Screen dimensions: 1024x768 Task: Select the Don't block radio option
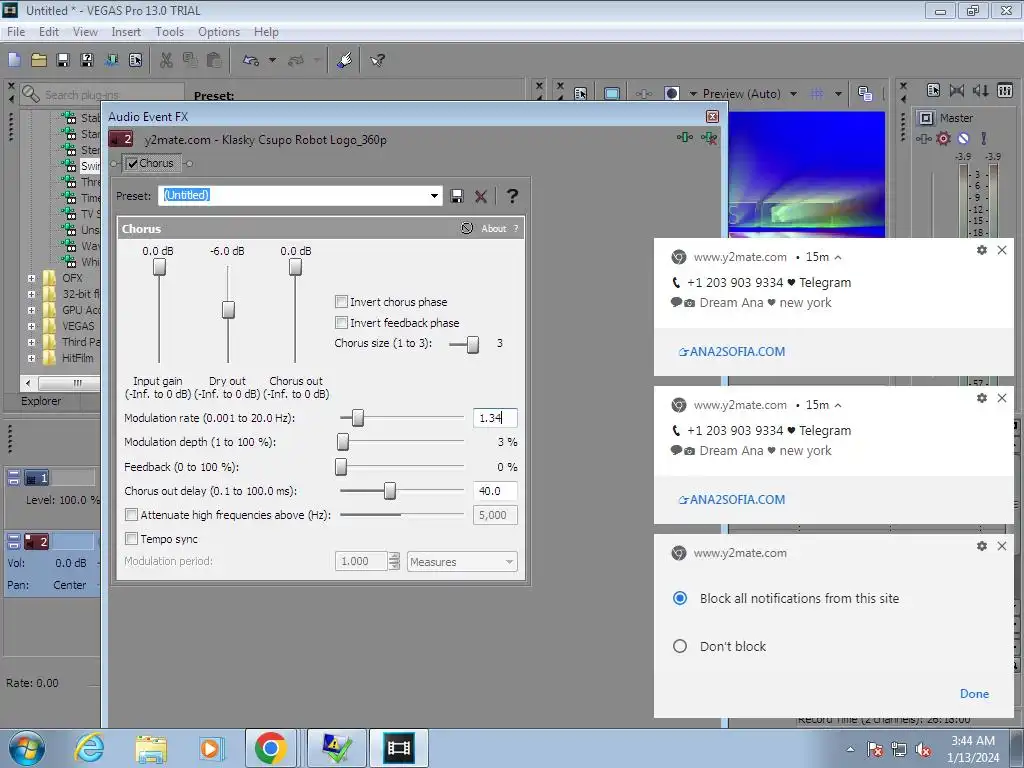[680, 646]
